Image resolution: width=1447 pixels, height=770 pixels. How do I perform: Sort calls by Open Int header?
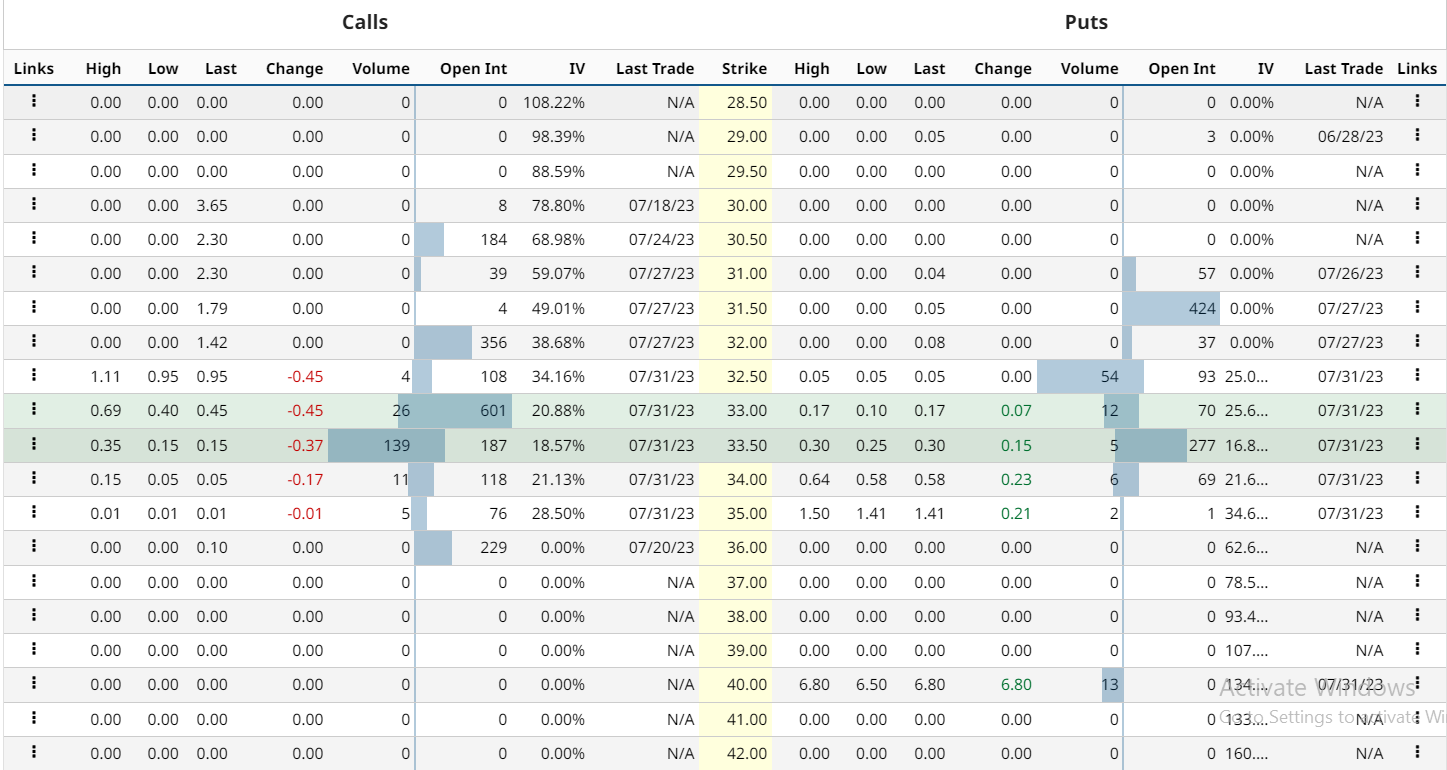pyautogui.click(x=473, y=69)
